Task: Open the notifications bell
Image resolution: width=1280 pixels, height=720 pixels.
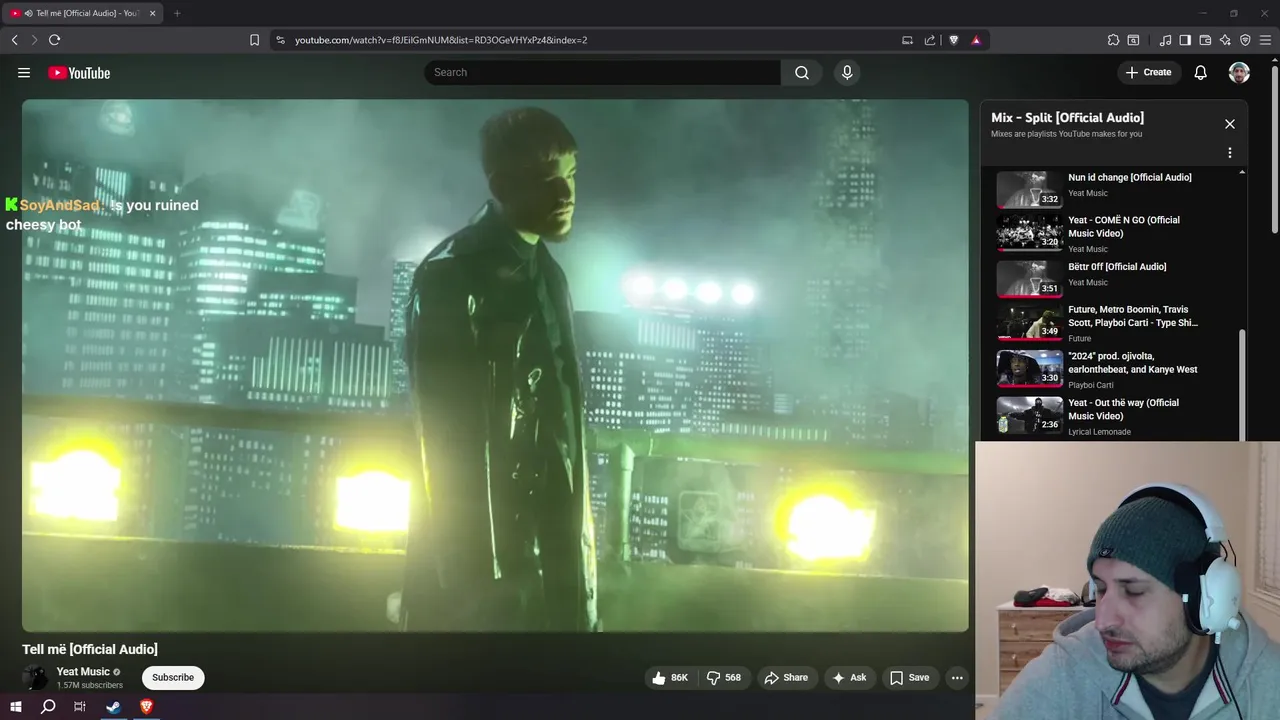Action: (x=1201, y=72)
